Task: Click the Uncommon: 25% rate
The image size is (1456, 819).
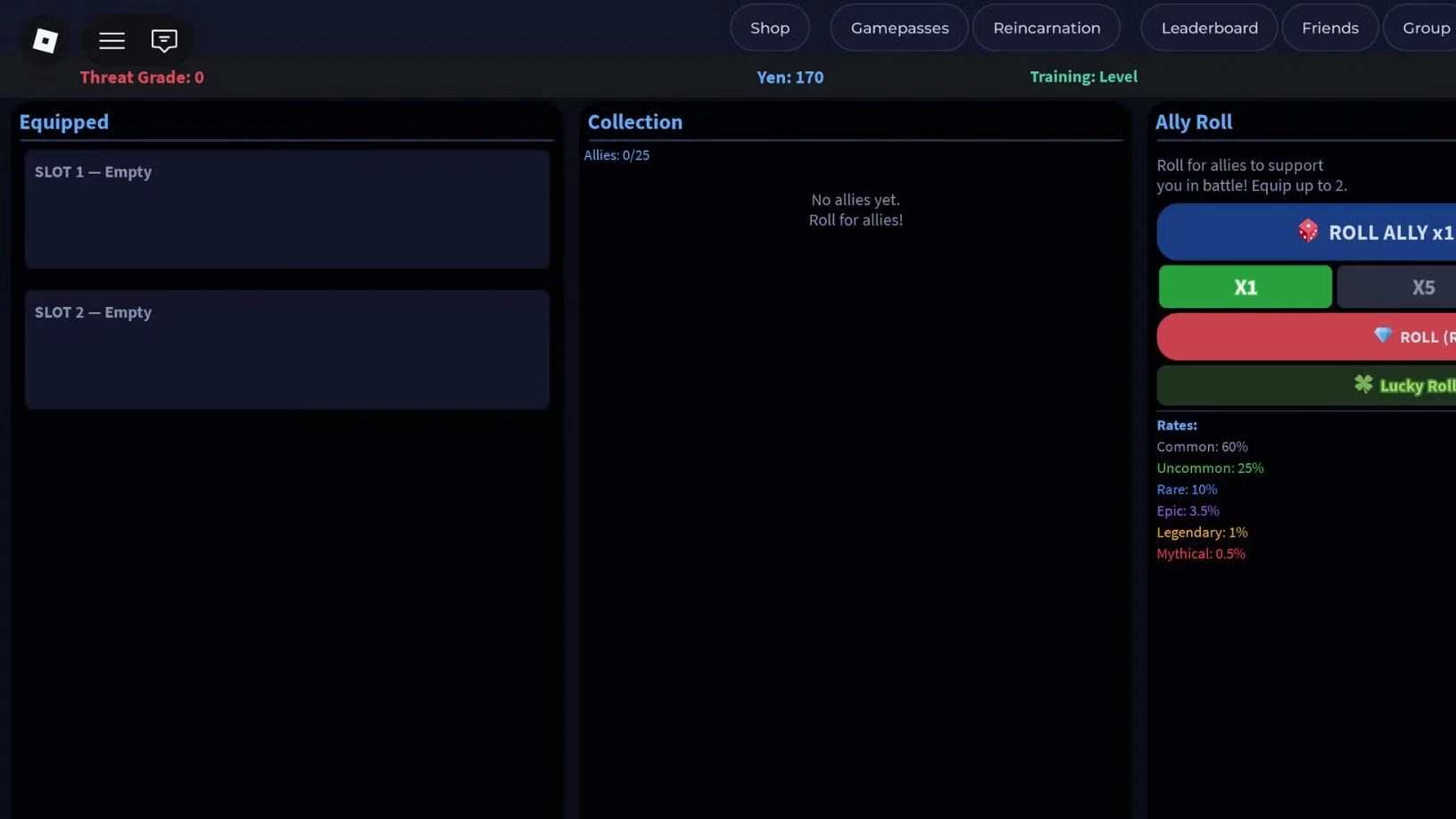Action: tap(1210, 468)
